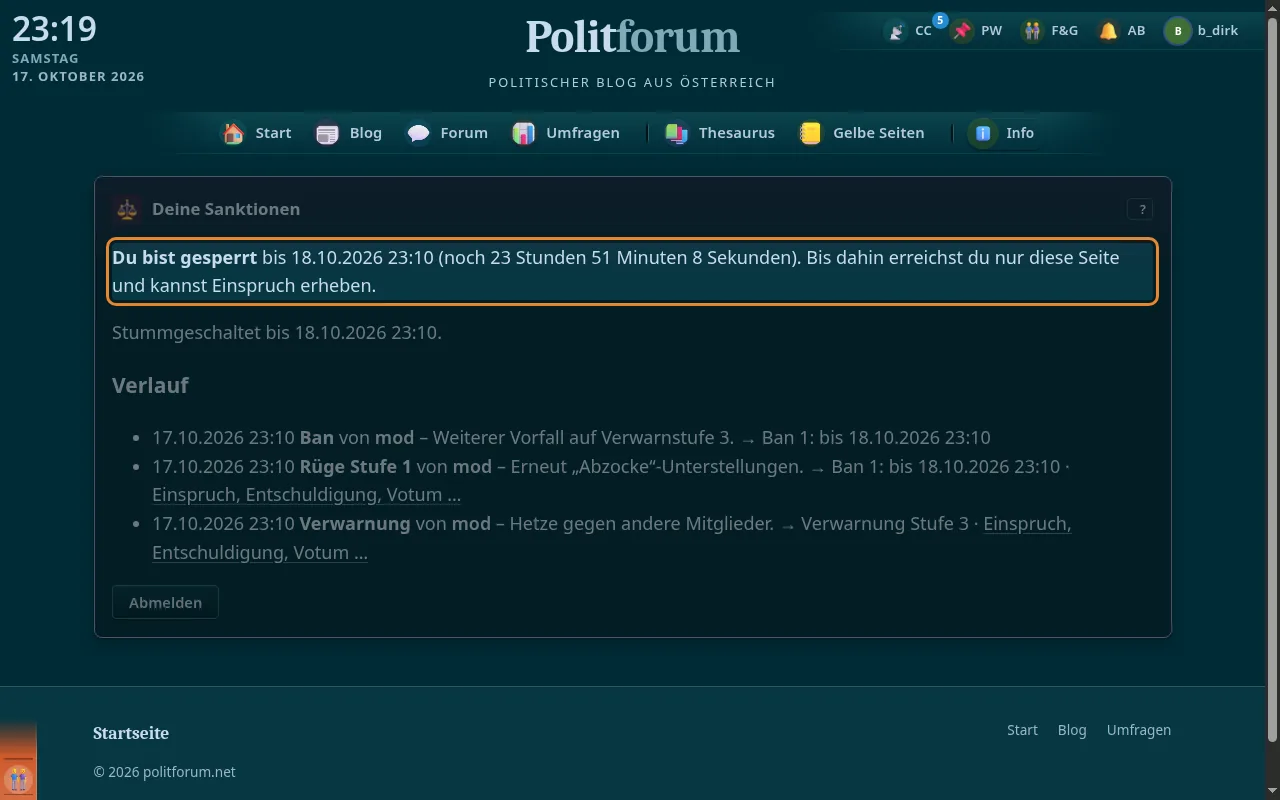Click the 23:19 clock display
The height and width of the screenshot is (800, 1280).
54,28
